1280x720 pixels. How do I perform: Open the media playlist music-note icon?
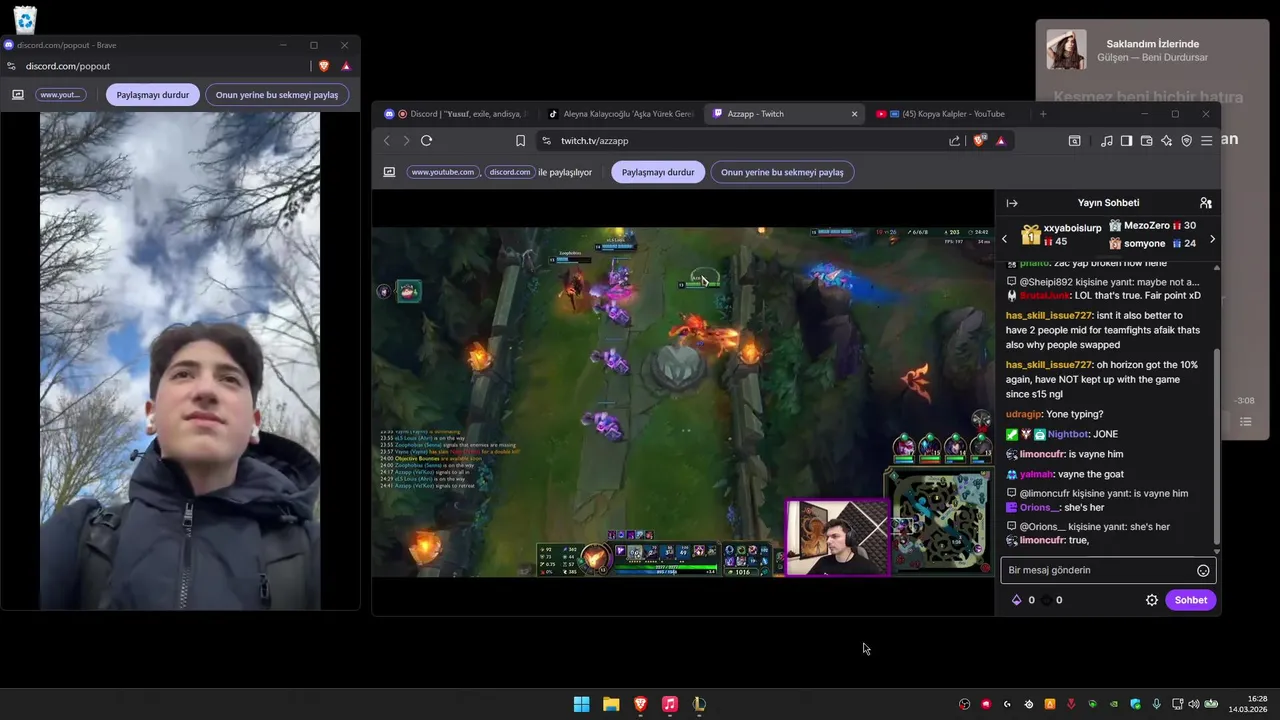click(1106, 141)
